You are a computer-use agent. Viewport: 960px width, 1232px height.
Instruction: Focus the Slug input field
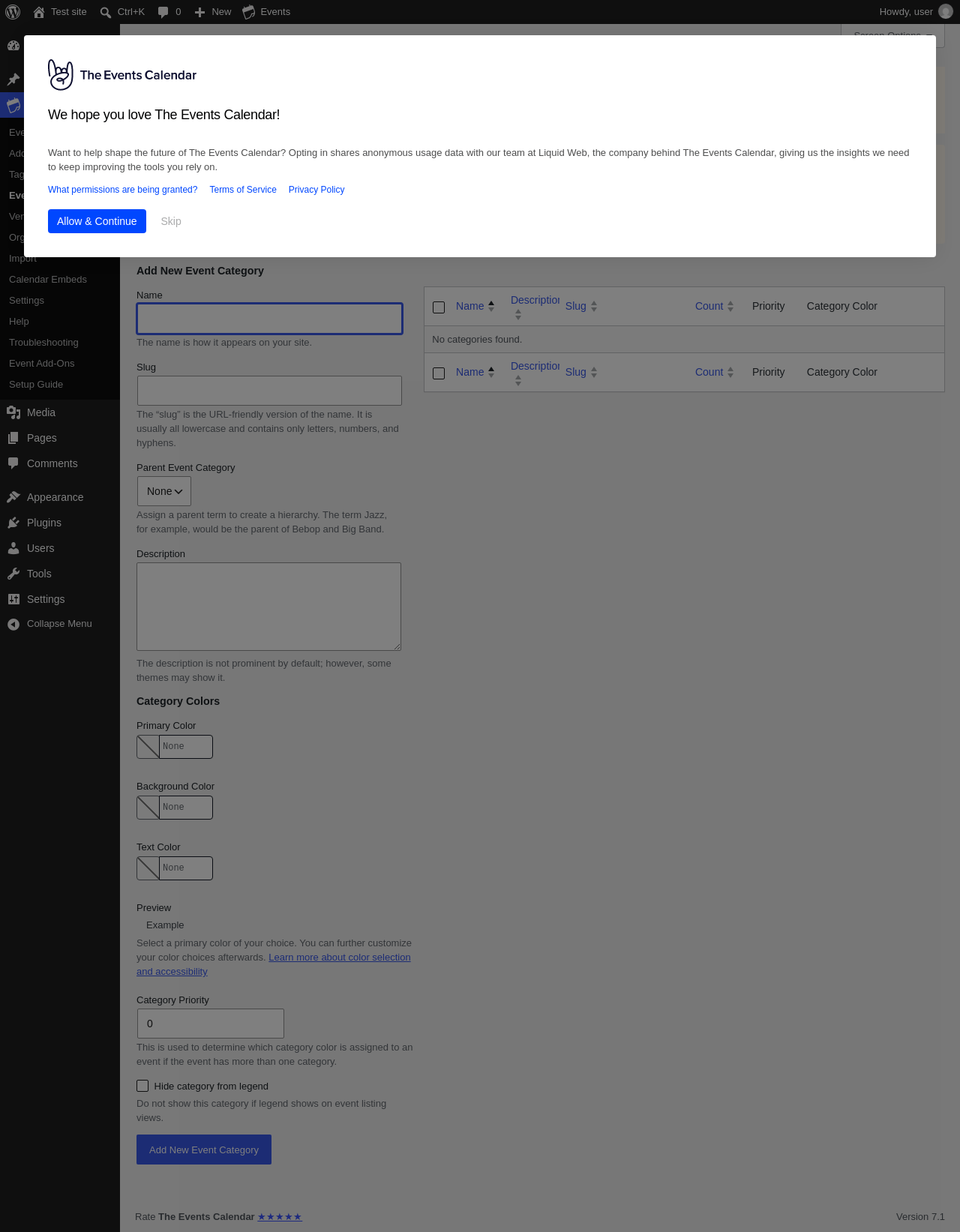[x=270, y=391]
